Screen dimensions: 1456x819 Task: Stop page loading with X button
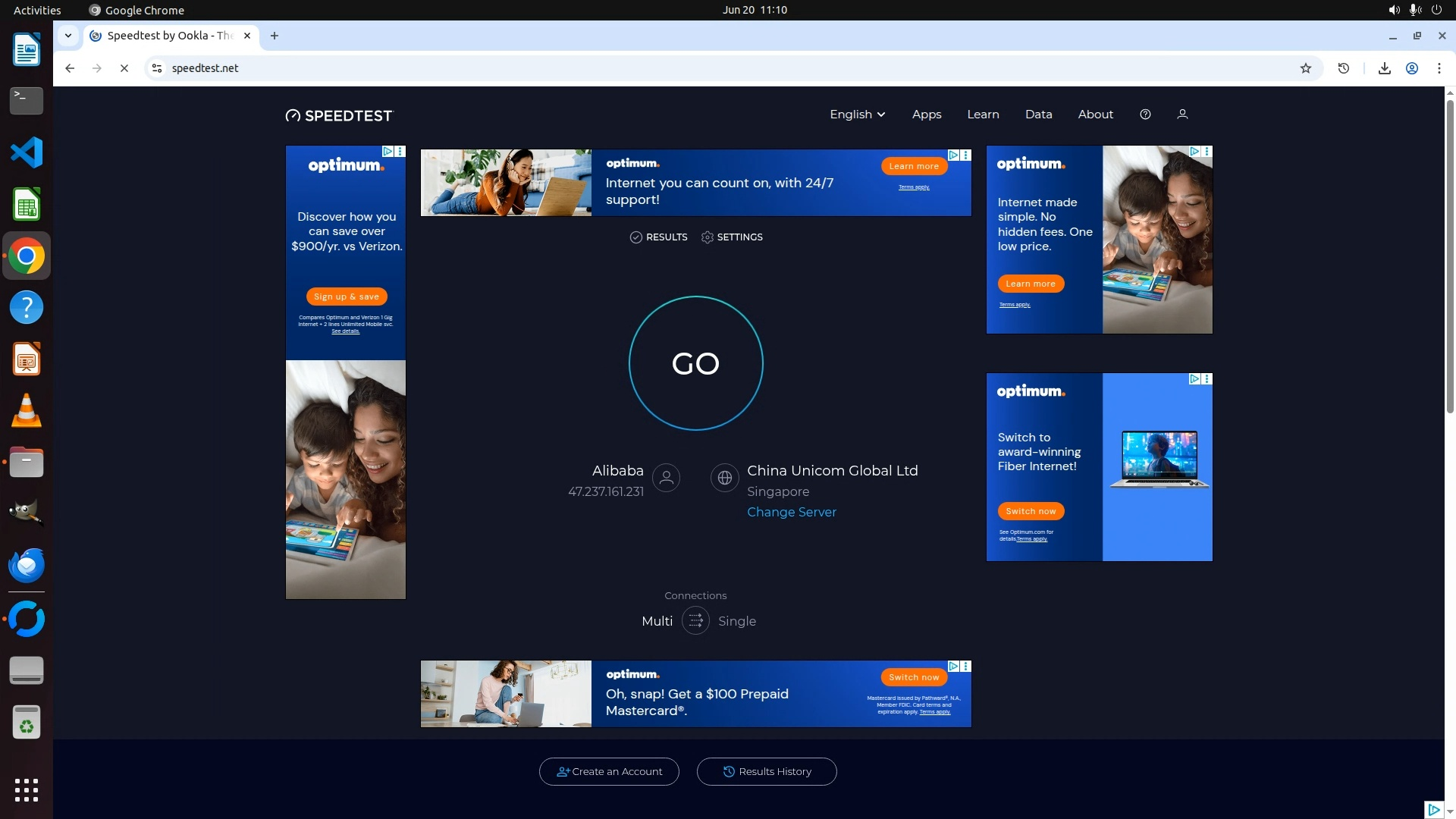pos(124,68)
